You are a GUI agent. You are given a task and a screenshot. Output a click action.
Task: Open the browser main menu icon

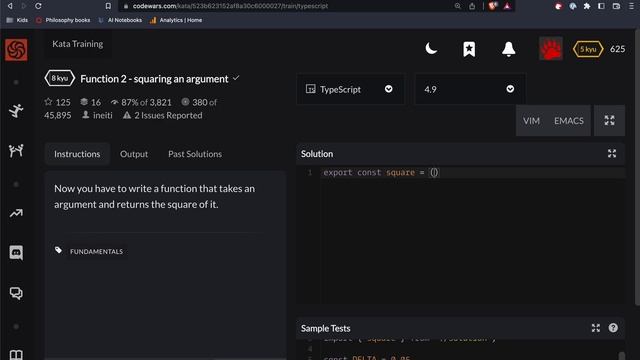pos(631,6)
